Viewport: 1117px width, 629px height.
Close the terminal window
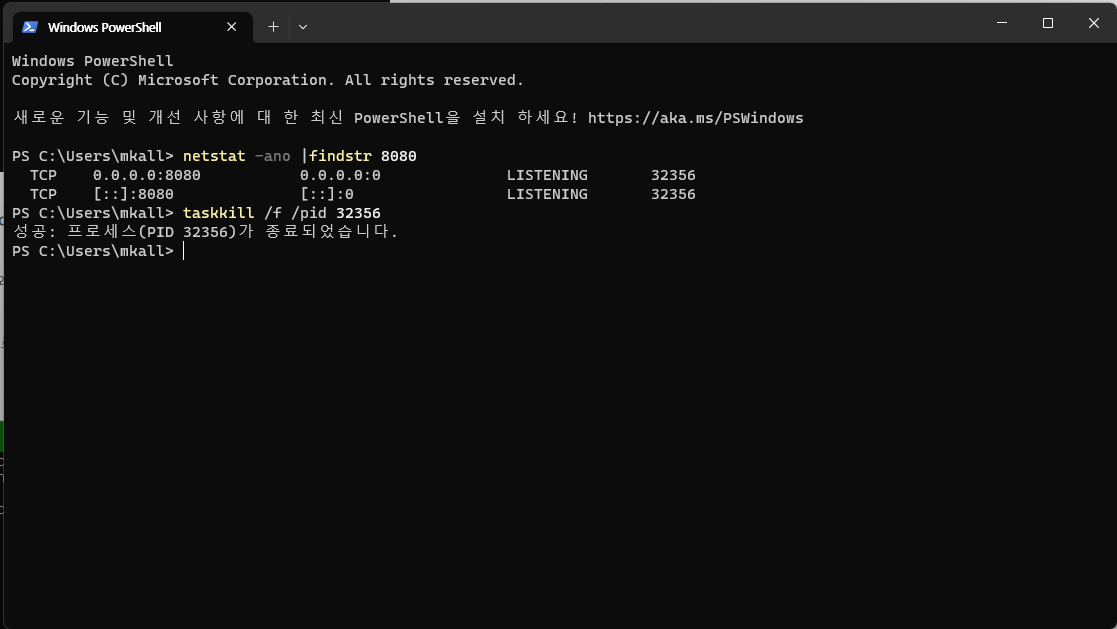[1093, 23]
